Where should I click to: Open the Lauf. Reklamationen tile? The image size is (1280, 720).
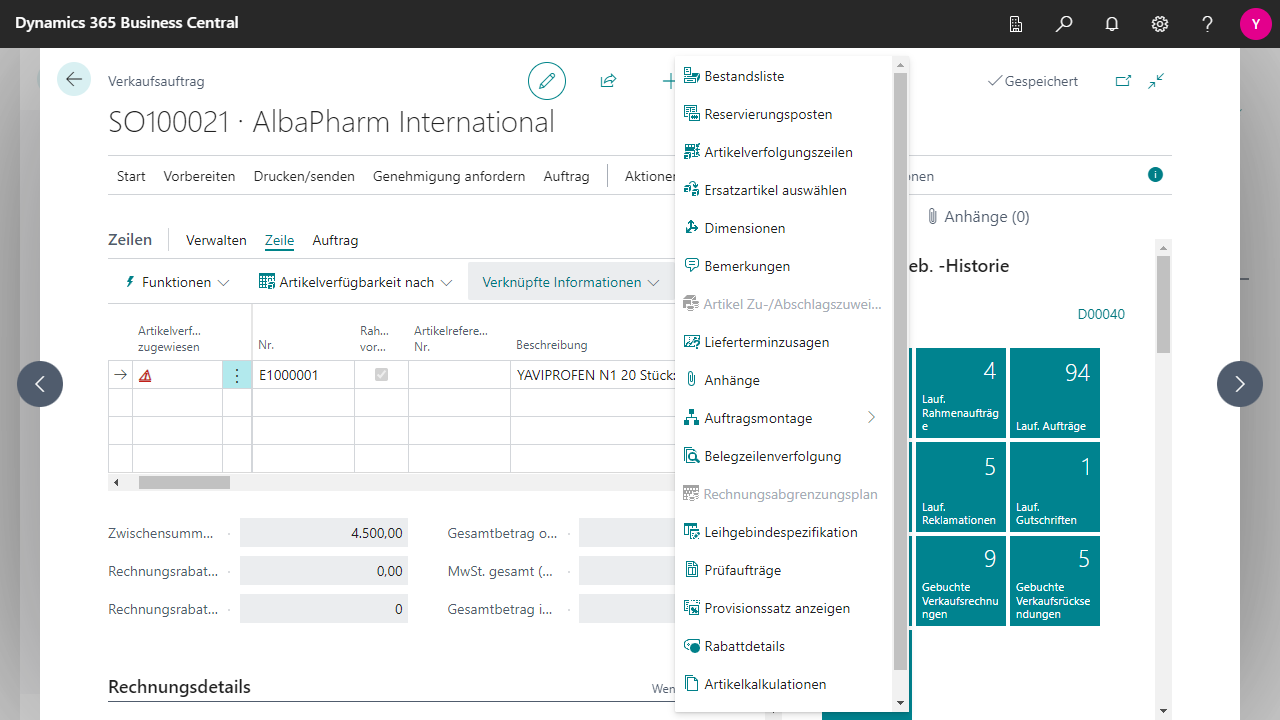point(960,487)
